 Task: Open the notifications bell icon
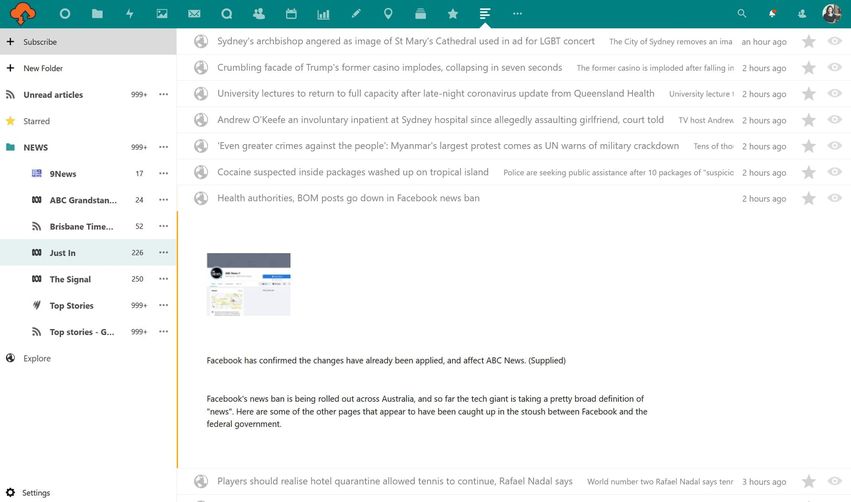coord(772,14)
